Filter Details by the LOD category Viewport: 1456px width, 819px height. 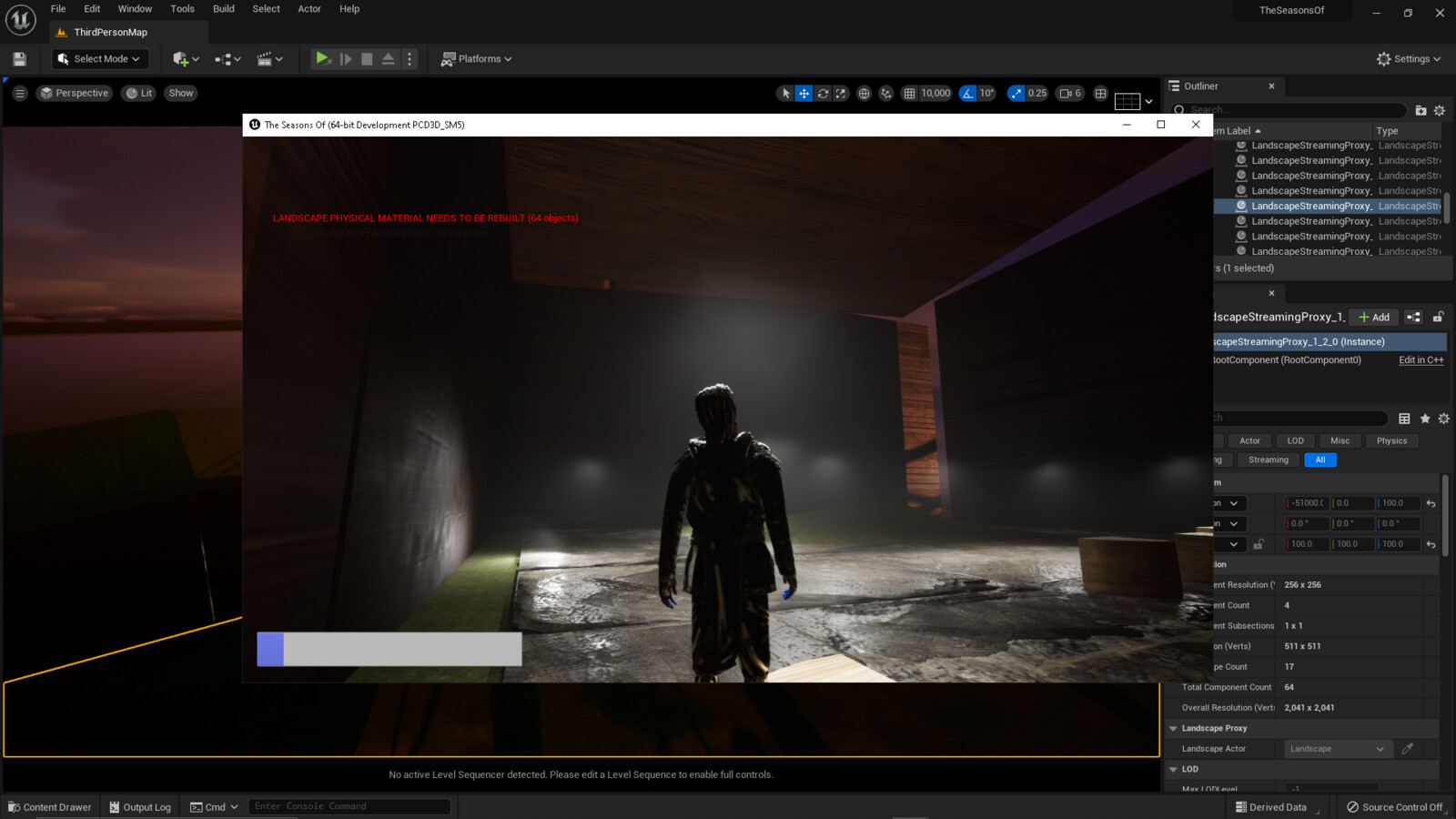click(x=1295, y=441)
